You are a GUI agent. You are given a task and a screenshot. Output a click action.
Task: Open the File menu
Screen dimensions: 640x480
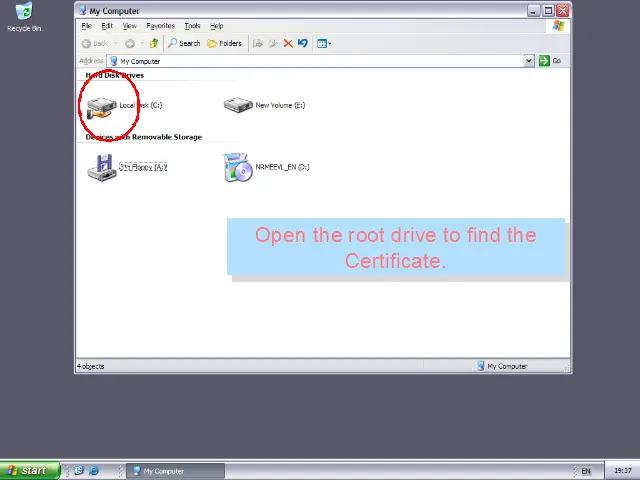tap(87, 26)
